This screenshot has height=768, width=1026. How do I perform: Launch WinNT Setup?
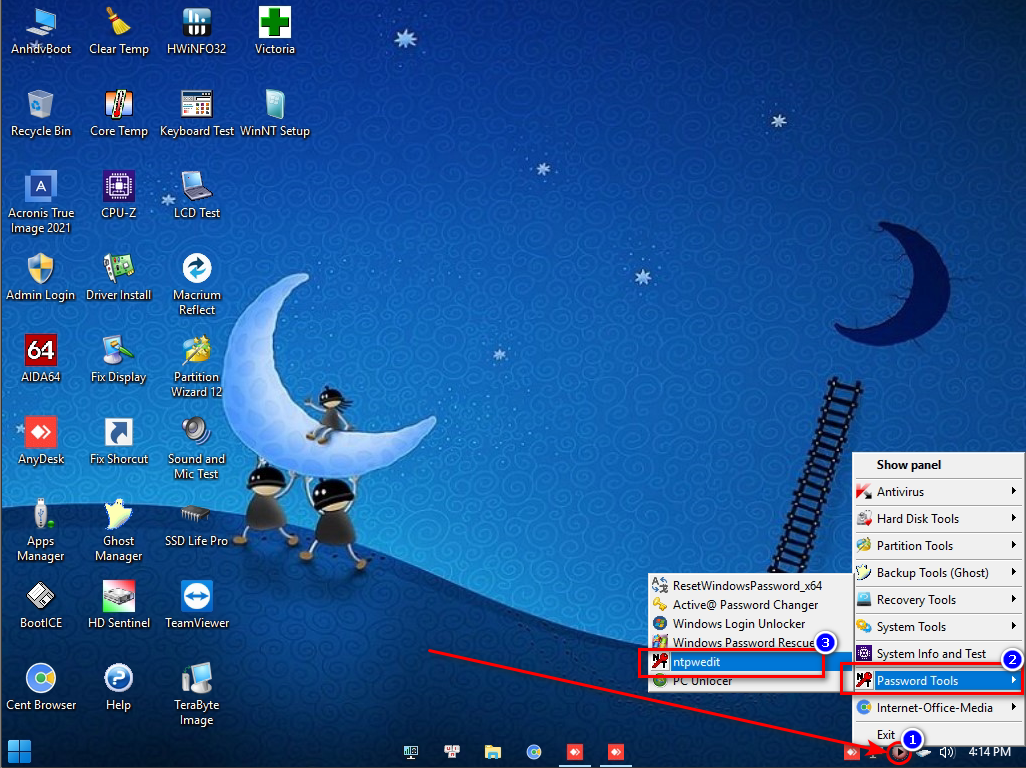point(275,113)
